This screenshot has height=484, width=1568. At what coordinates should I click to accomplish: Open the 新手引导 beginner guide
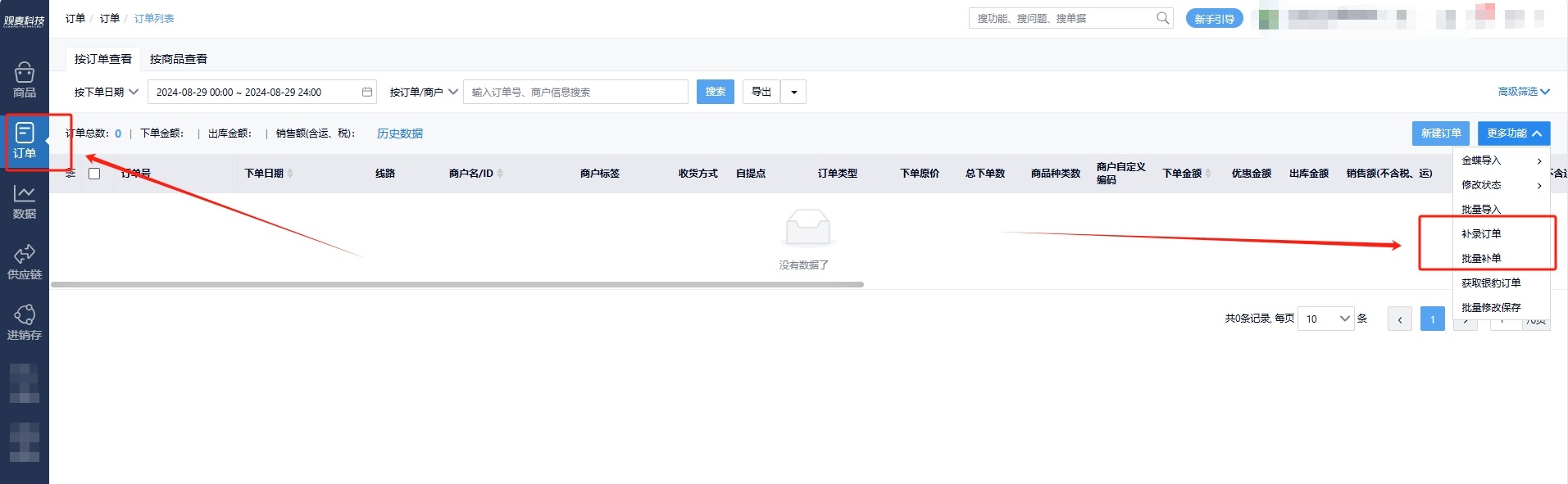click(1215, 19)
